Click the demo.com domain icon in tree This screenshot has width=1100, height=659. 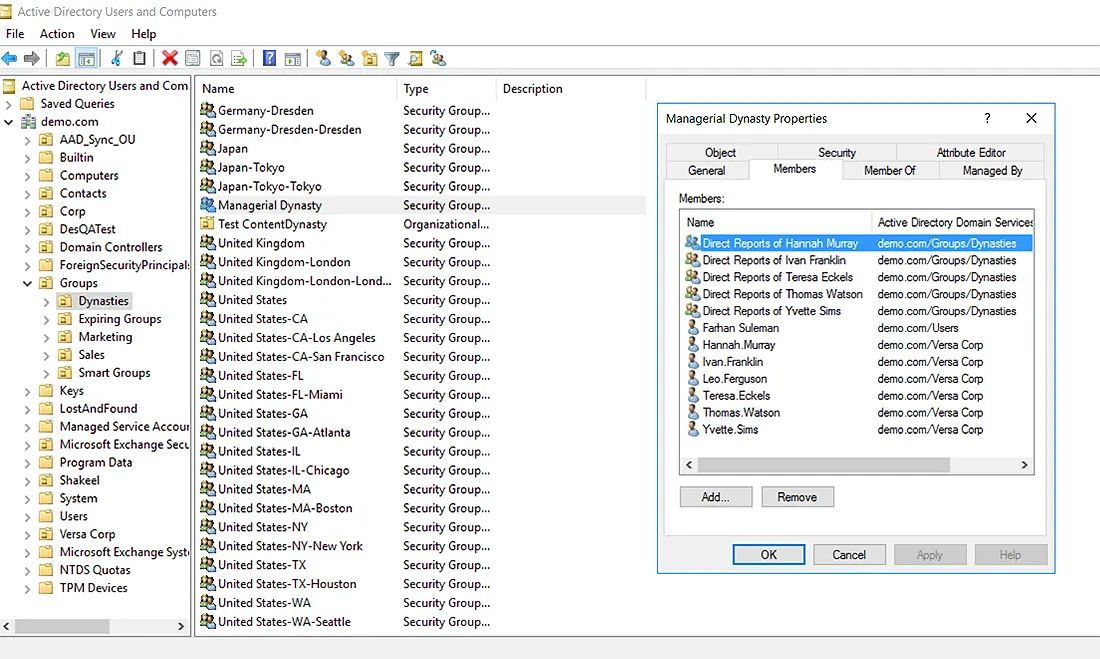point(29,121)
